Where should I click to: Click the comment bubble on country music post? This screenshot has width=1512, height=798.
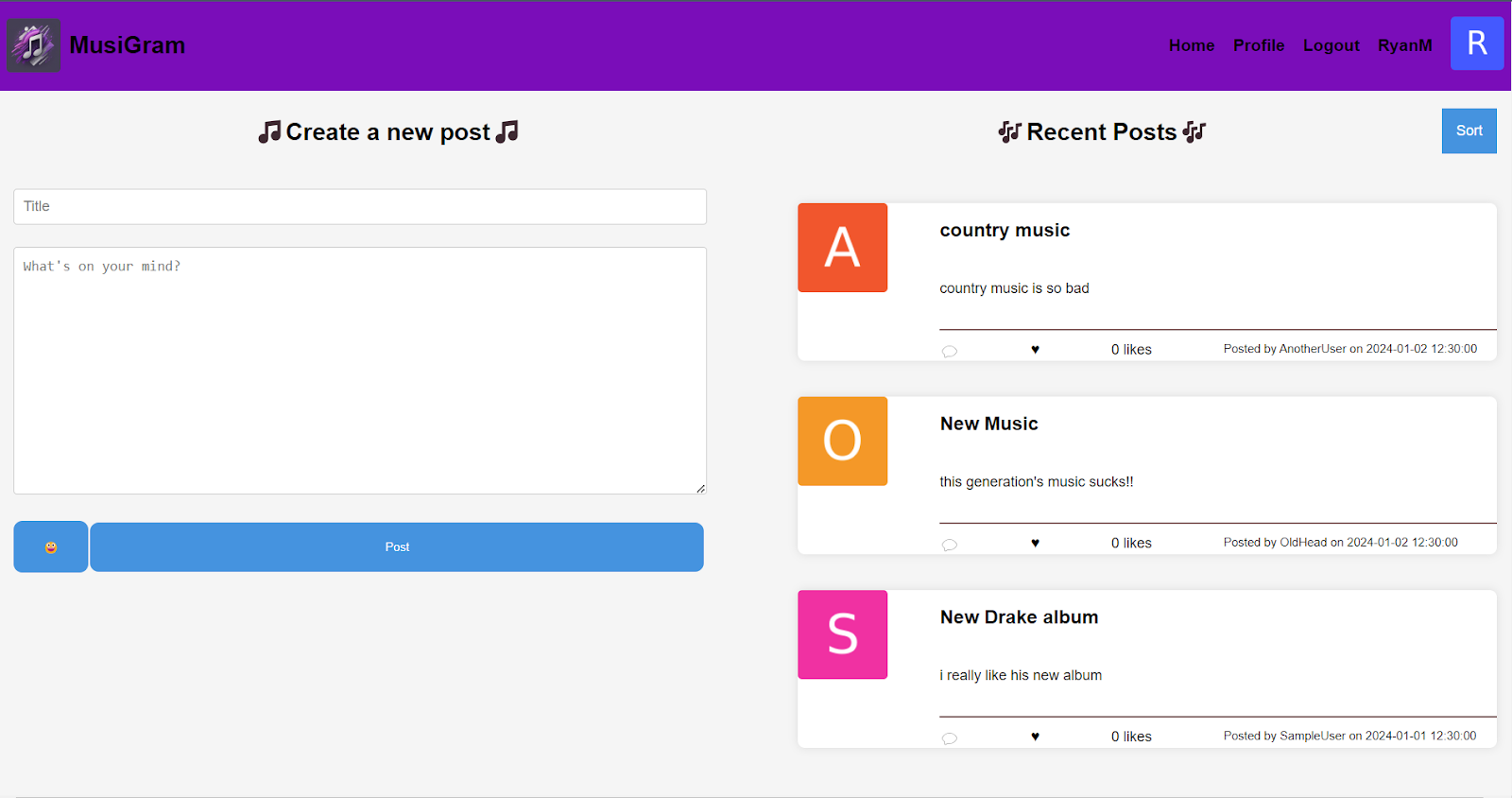point(950,352)
